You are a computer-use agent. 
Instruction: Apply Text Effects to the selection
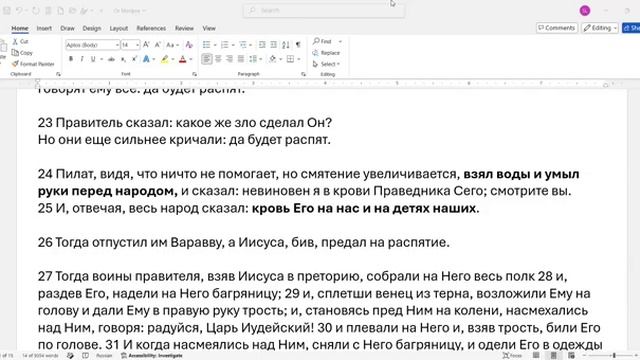146,59
